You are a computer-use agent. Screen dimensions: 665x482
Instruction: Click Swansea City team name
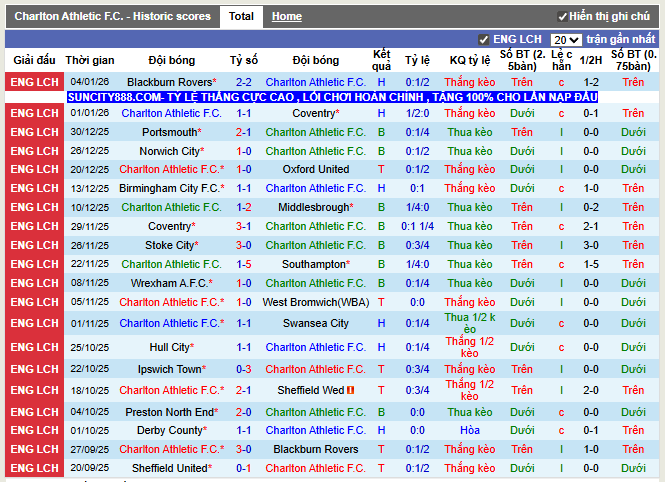point(316,323)
